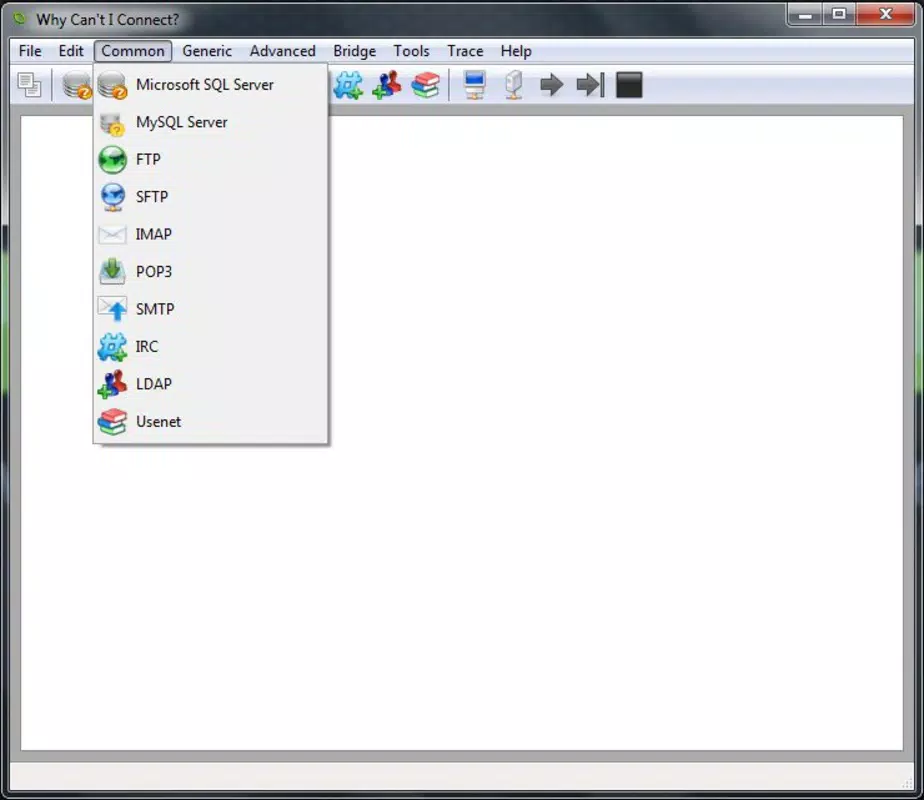Close the open Common menu
The width and height of the screenshot is (924, 800).
(133, 51)
